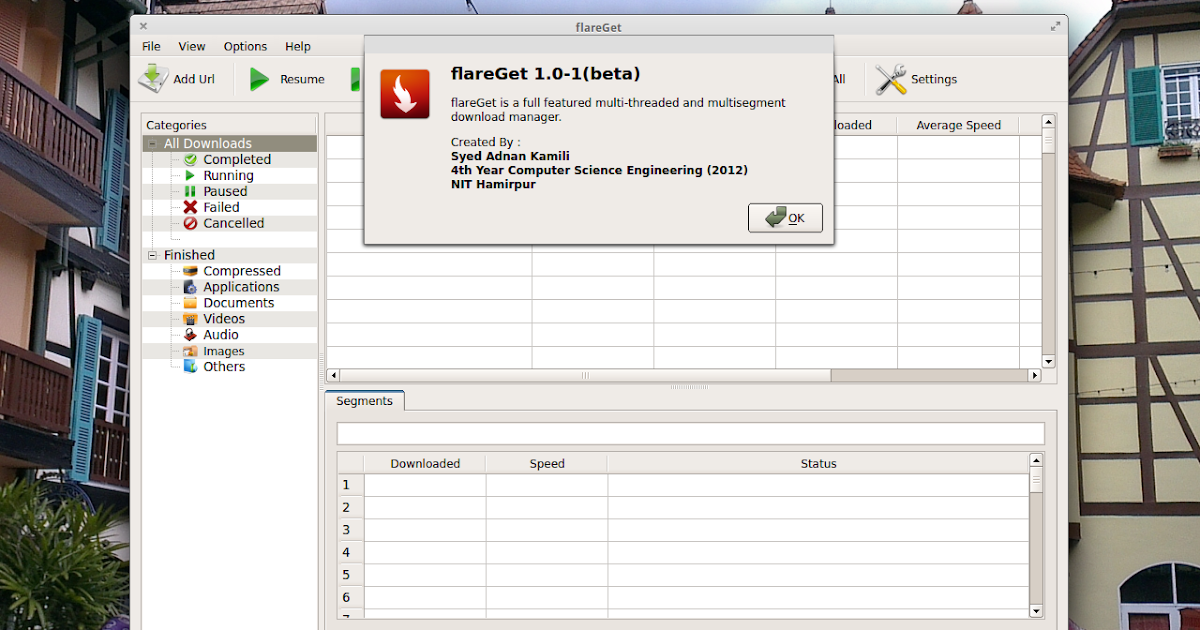Select segment row 6 header
Screen dimensions: 1200x630
click(350, 597)
